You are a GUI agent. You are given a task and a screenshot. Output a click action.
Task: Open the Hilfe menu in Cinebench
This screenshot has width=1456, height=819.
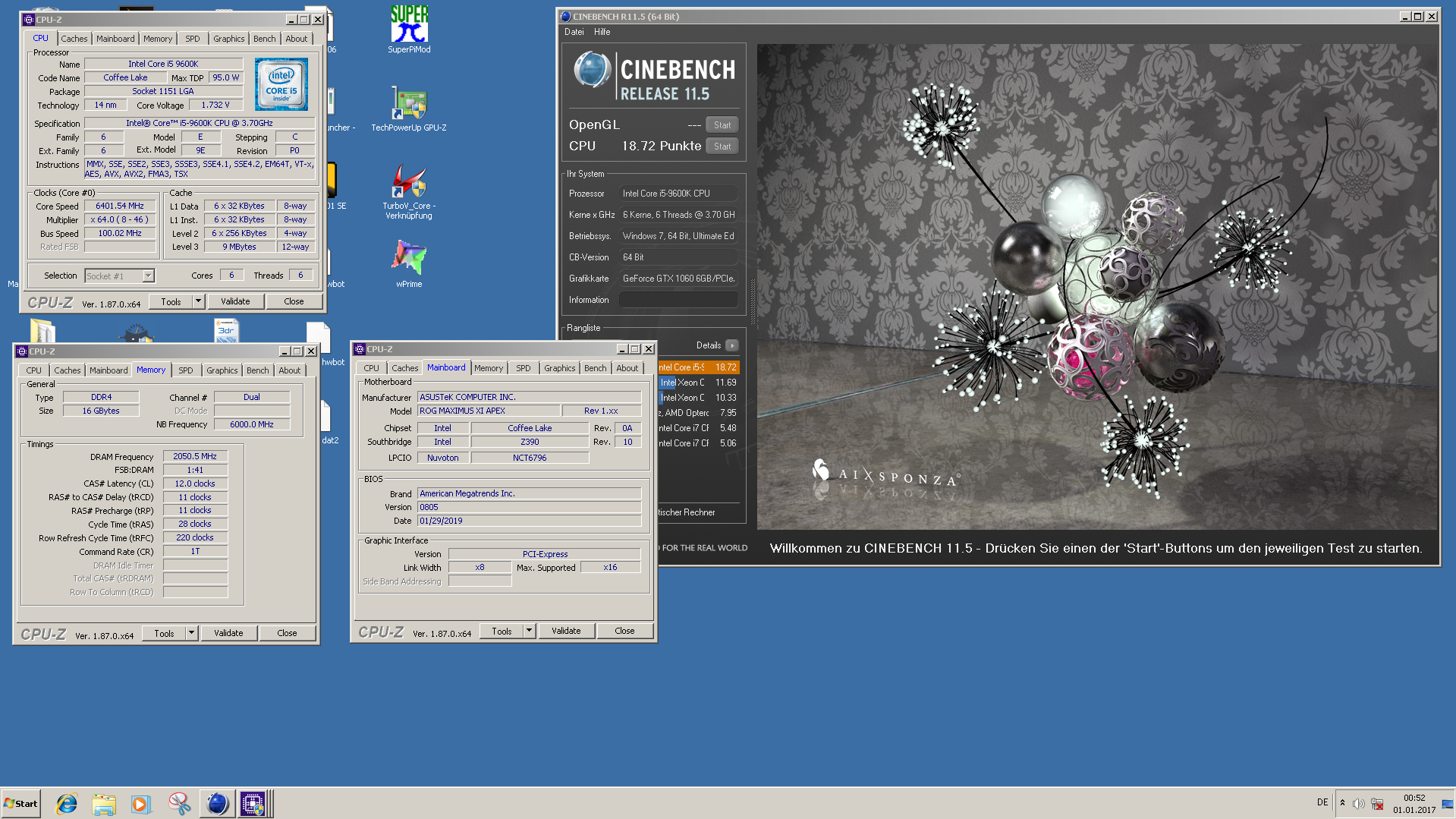pyautogui.click(x=602, y=32)
